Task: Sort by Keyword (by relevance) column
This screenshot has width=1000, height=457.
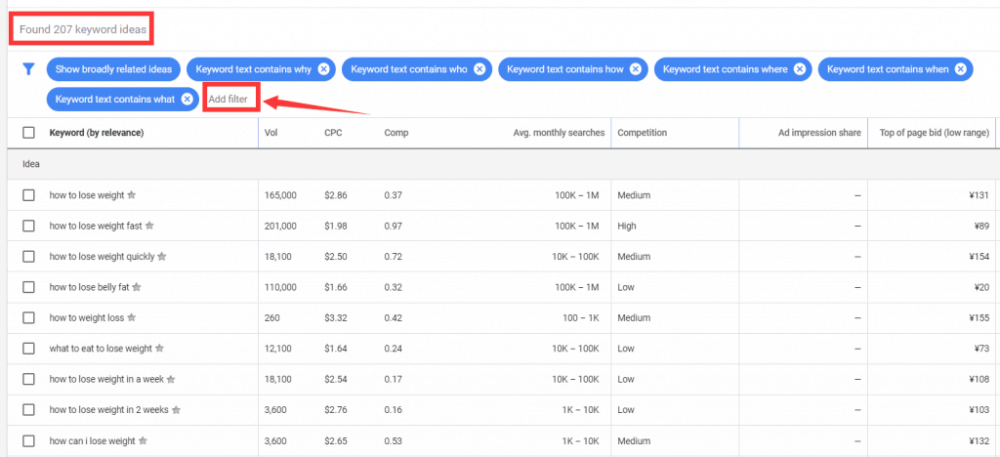Action: coord(96,133)
